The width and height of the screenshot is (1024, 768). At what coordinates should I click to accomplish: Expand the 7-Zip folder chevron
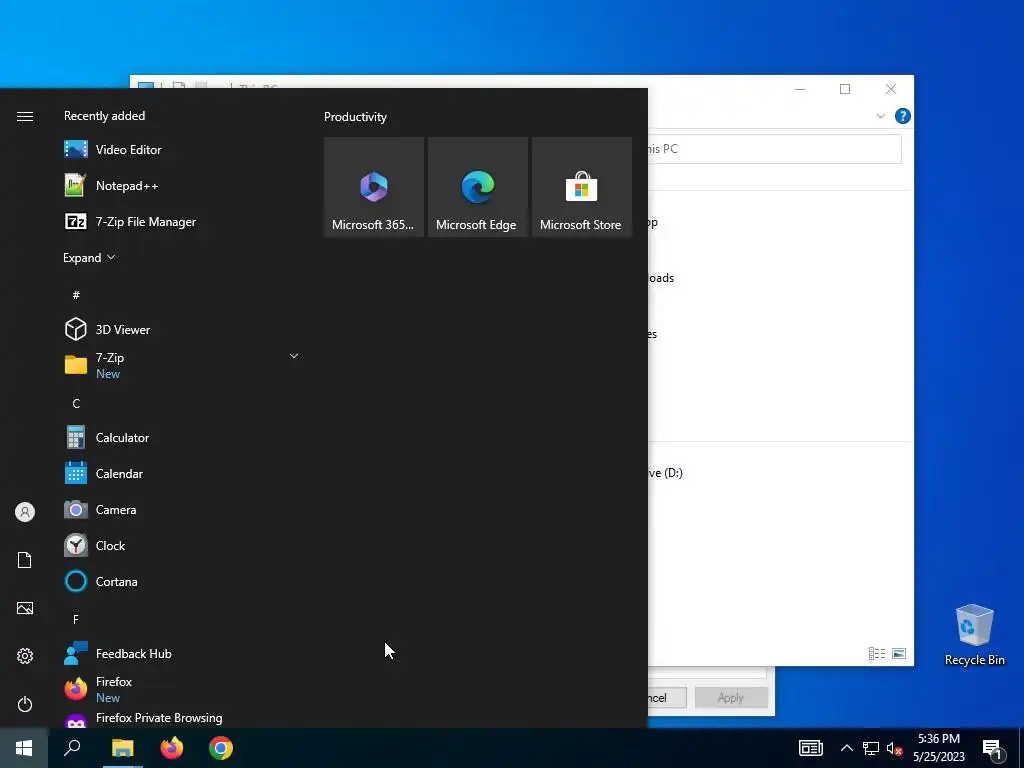294,356
